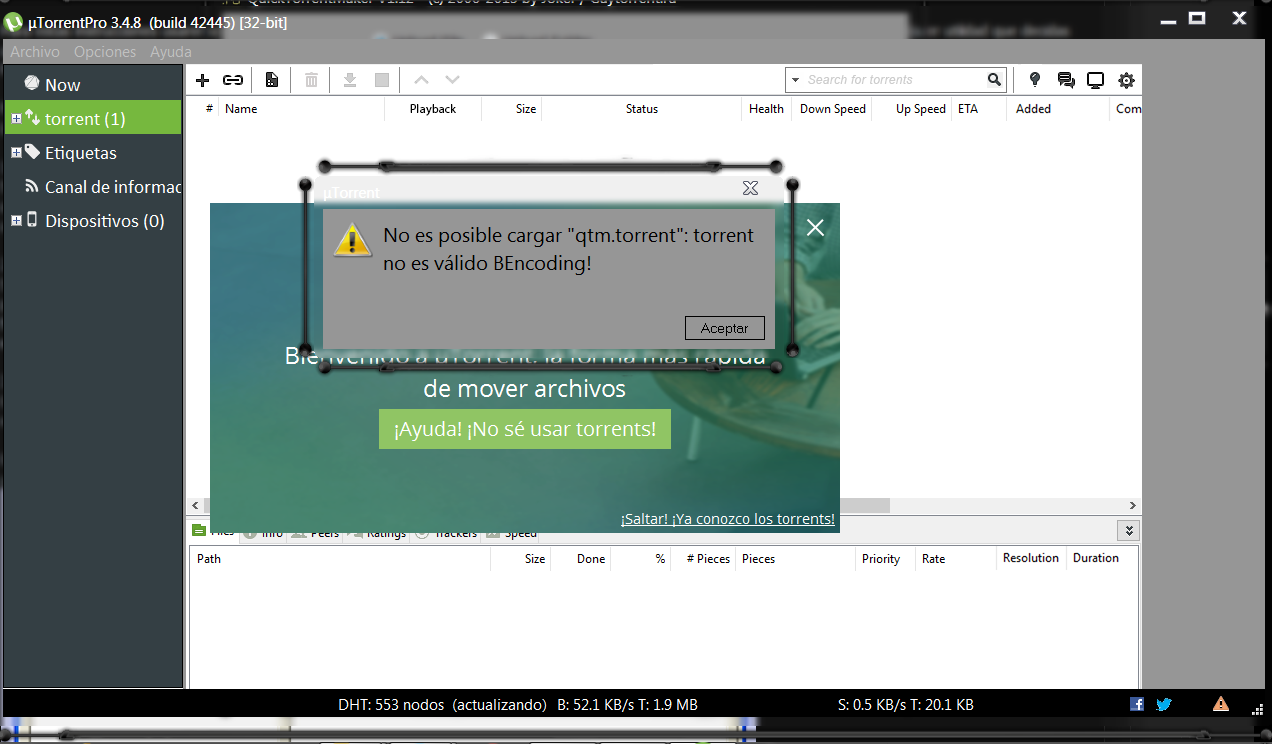Expand the torrent (1) tree node

coord(16,119)
